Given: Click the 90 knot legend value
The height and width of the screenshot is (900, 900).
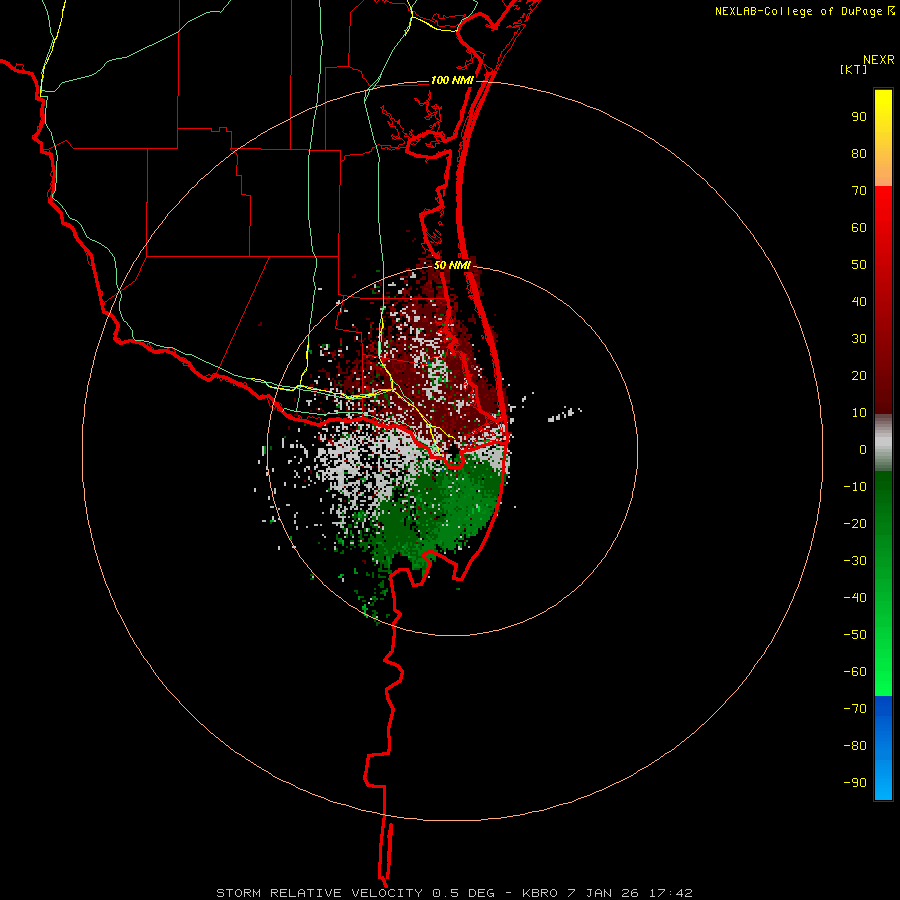Looking at the screenshot, I should [x=859, y=117].
